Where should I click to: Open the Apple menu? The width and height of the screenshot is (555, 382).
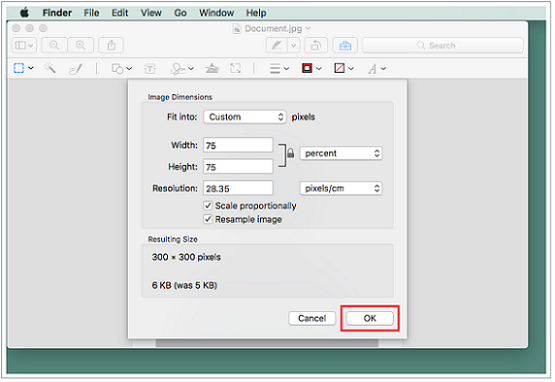pos(24,13)
